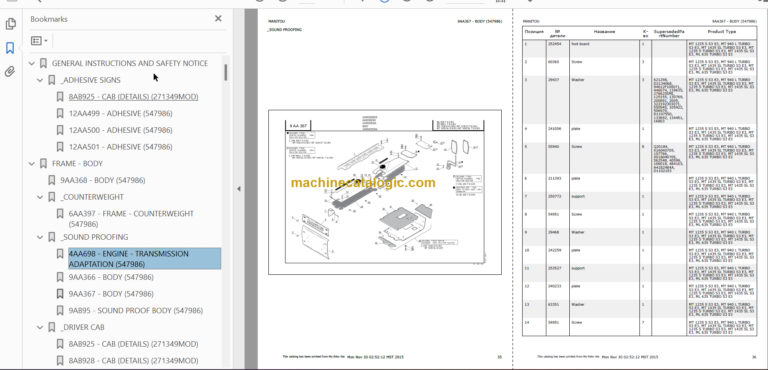The width and height of the screenshot is (768, 370).
Task: Click part number 240233 in table
Action: [554, 286]
